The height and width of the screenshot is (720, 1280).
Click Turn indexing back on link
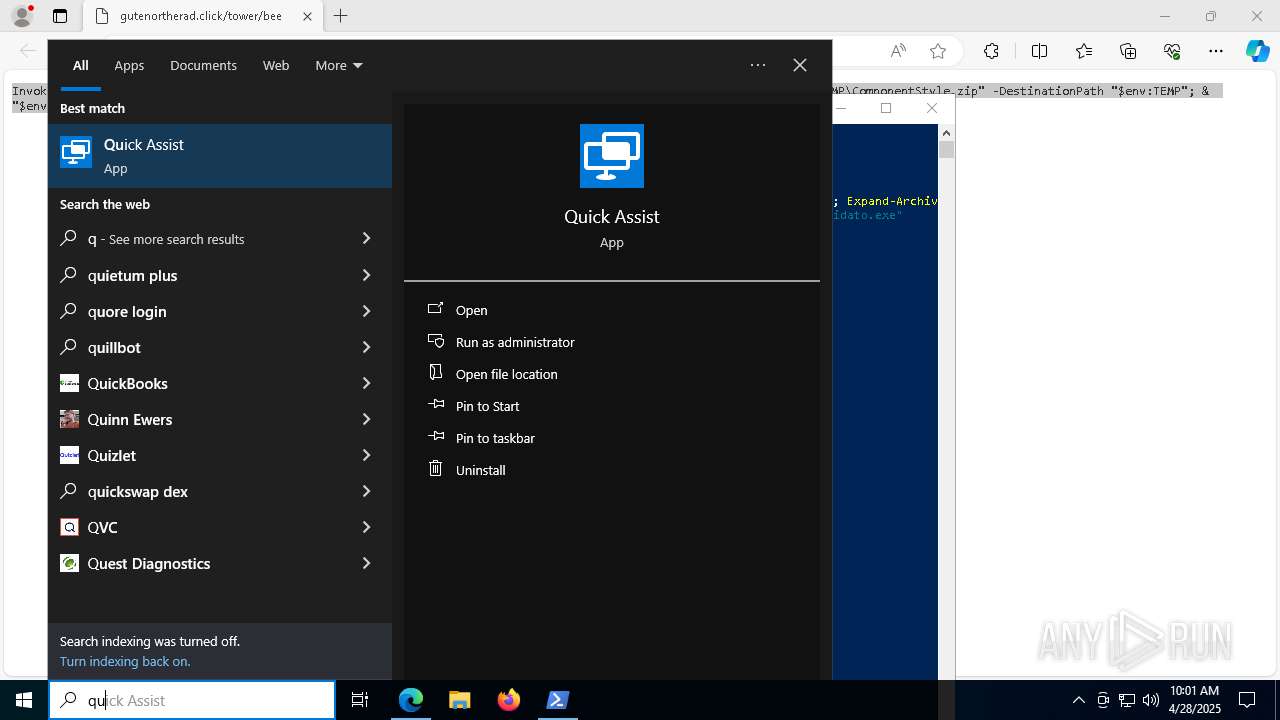tap(125, 661)
